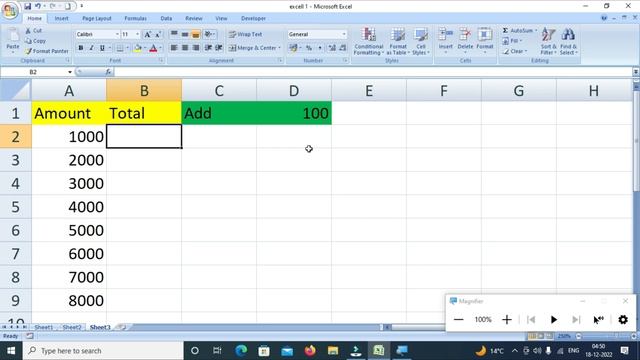Select row 5 header
This screenshot has width=640, height=360.
16,207
